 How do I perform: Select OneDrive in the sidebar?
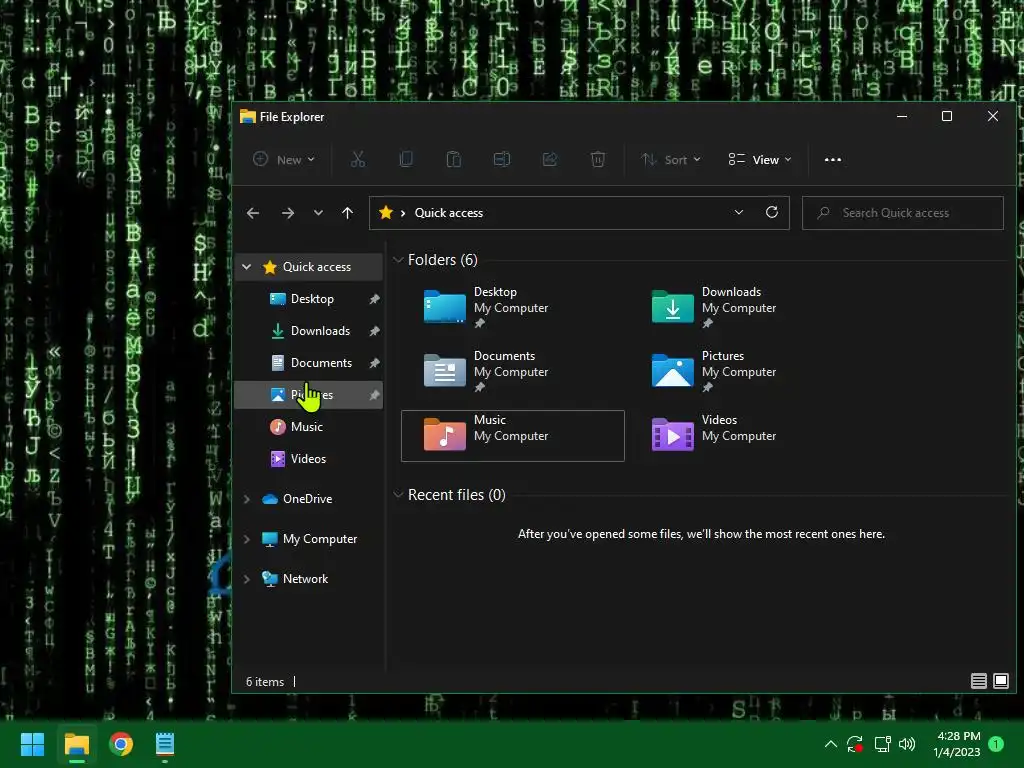308,499
